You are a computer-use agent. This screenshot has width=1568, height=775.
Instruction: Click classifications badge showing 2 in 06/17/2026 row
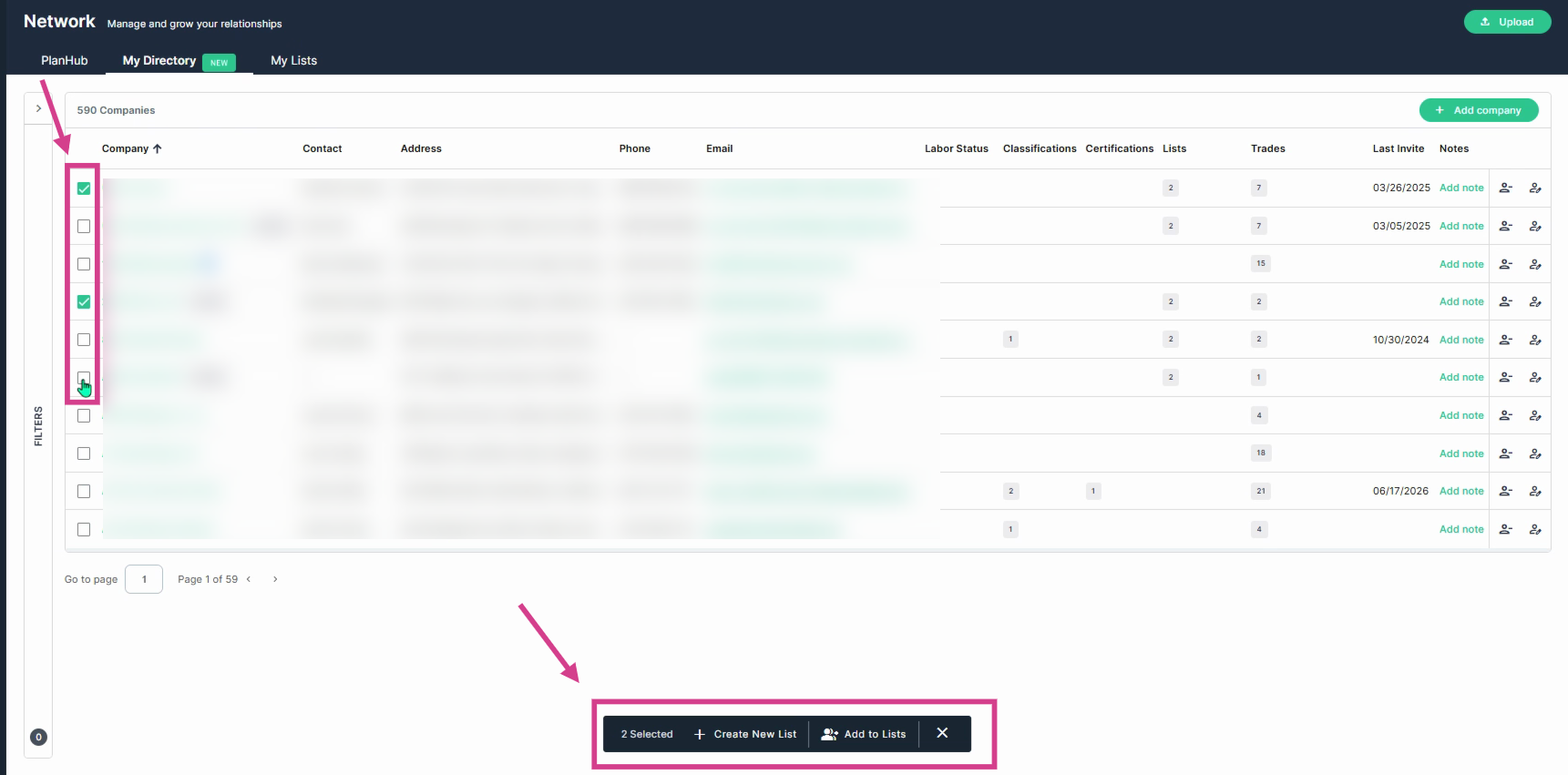tap(1010, 491)
